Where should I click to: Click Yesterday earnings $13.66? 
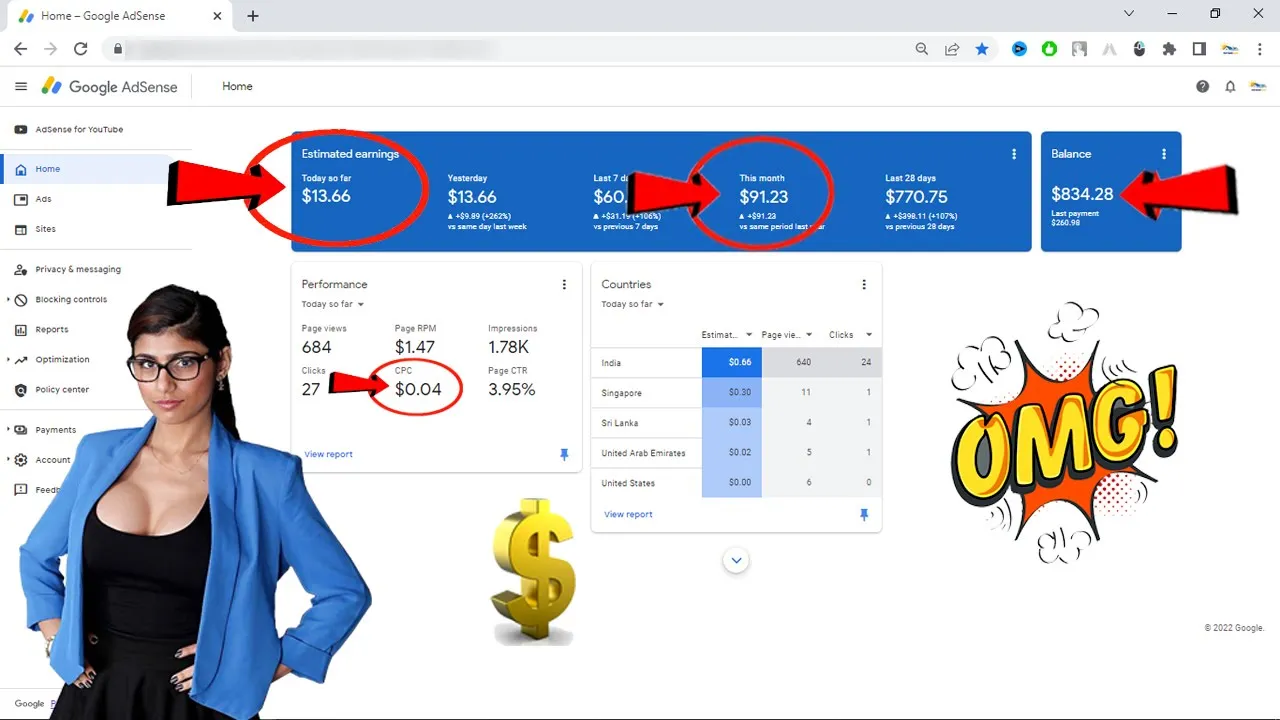[x=472, y=197]
